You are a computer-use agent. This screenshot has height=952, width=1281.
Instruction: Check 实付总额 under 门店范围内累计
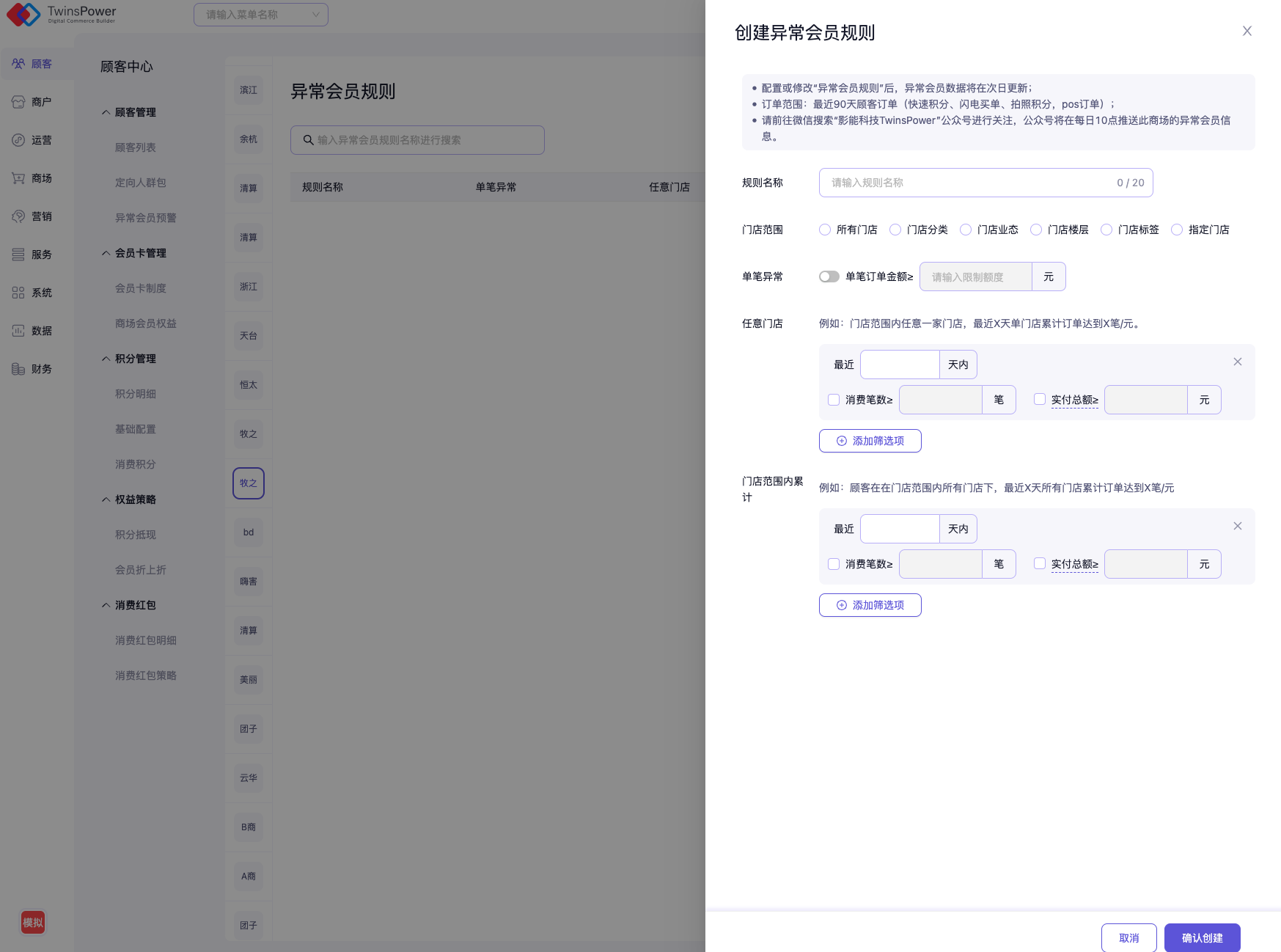tap(1039, 563)
